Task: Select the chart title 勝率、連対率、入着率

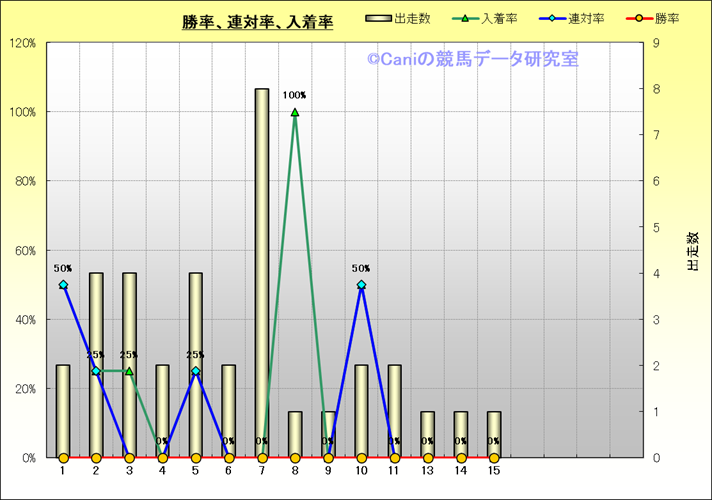Action: pos(257,21)
